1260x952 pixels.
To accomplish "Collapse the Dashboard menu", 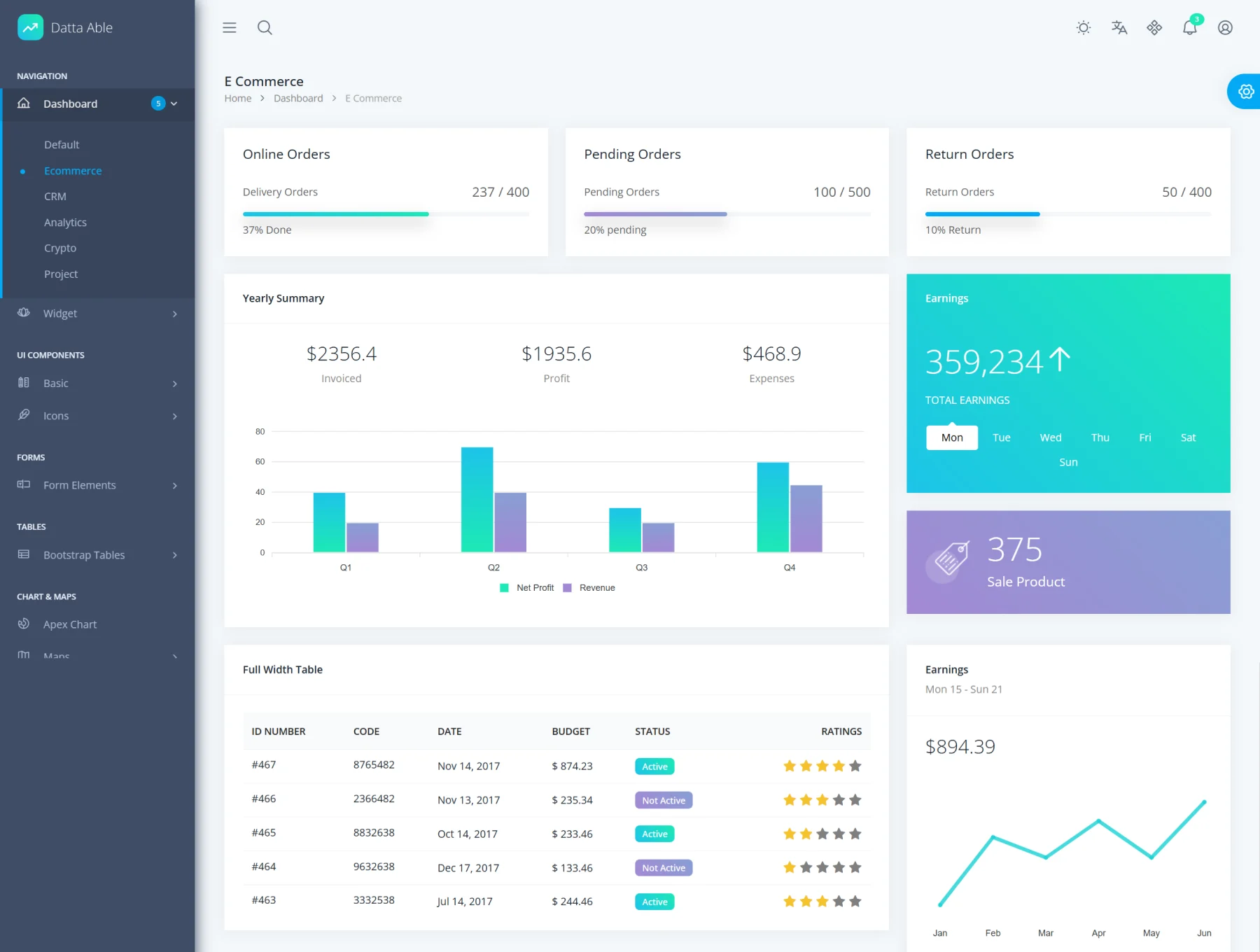I will coord(98,104).
